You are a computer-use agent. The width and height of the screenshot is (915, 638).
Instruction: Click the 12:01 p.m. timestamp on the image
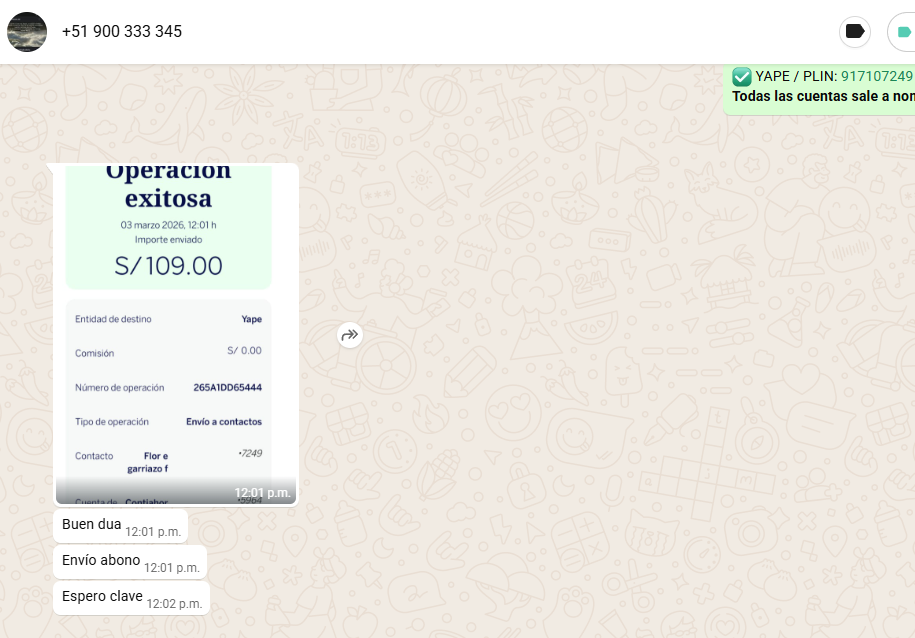(262, 493)
